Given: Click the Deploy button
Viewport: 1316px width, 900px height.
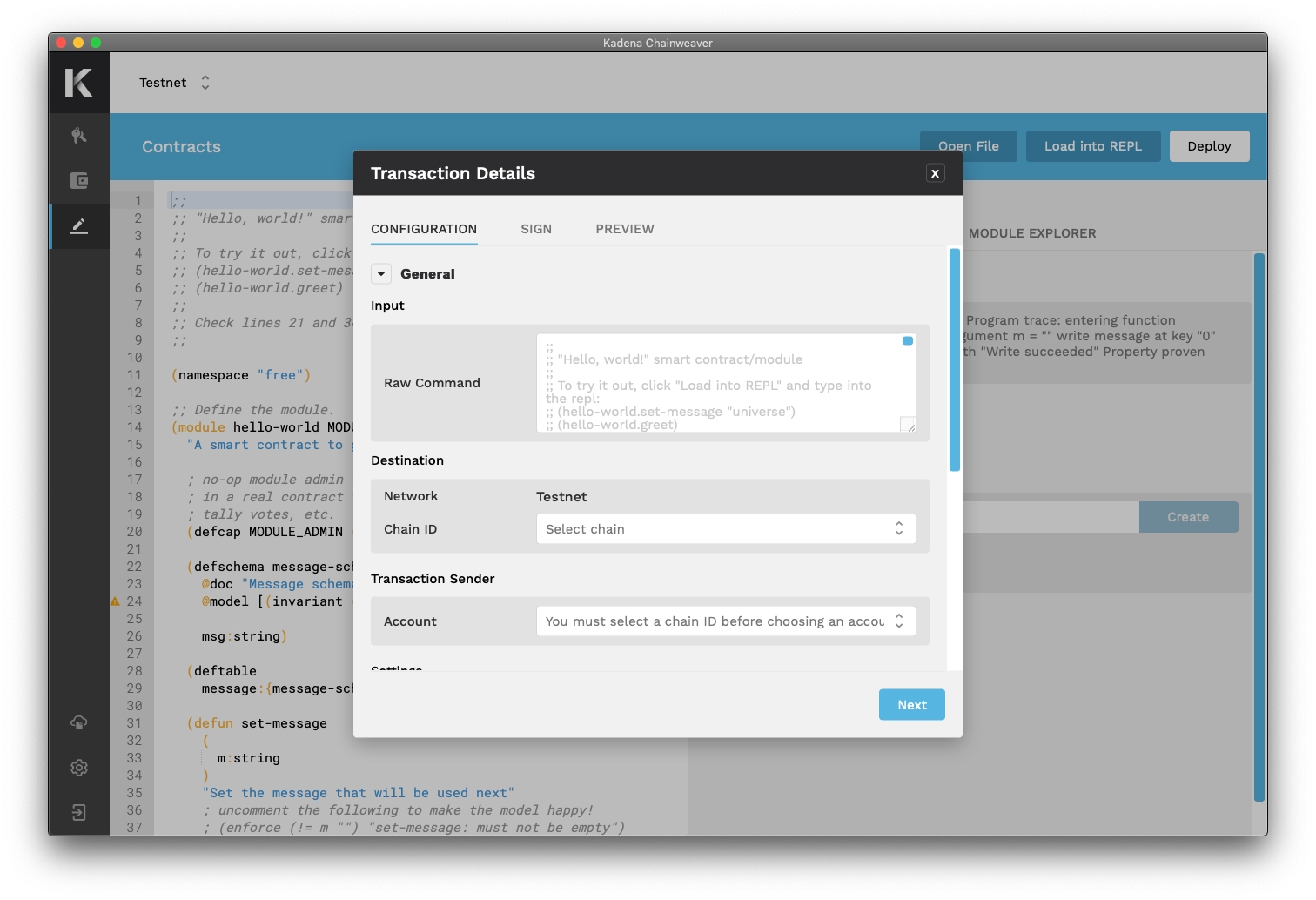Looking at the screenshot, I should click(1209, 146).
